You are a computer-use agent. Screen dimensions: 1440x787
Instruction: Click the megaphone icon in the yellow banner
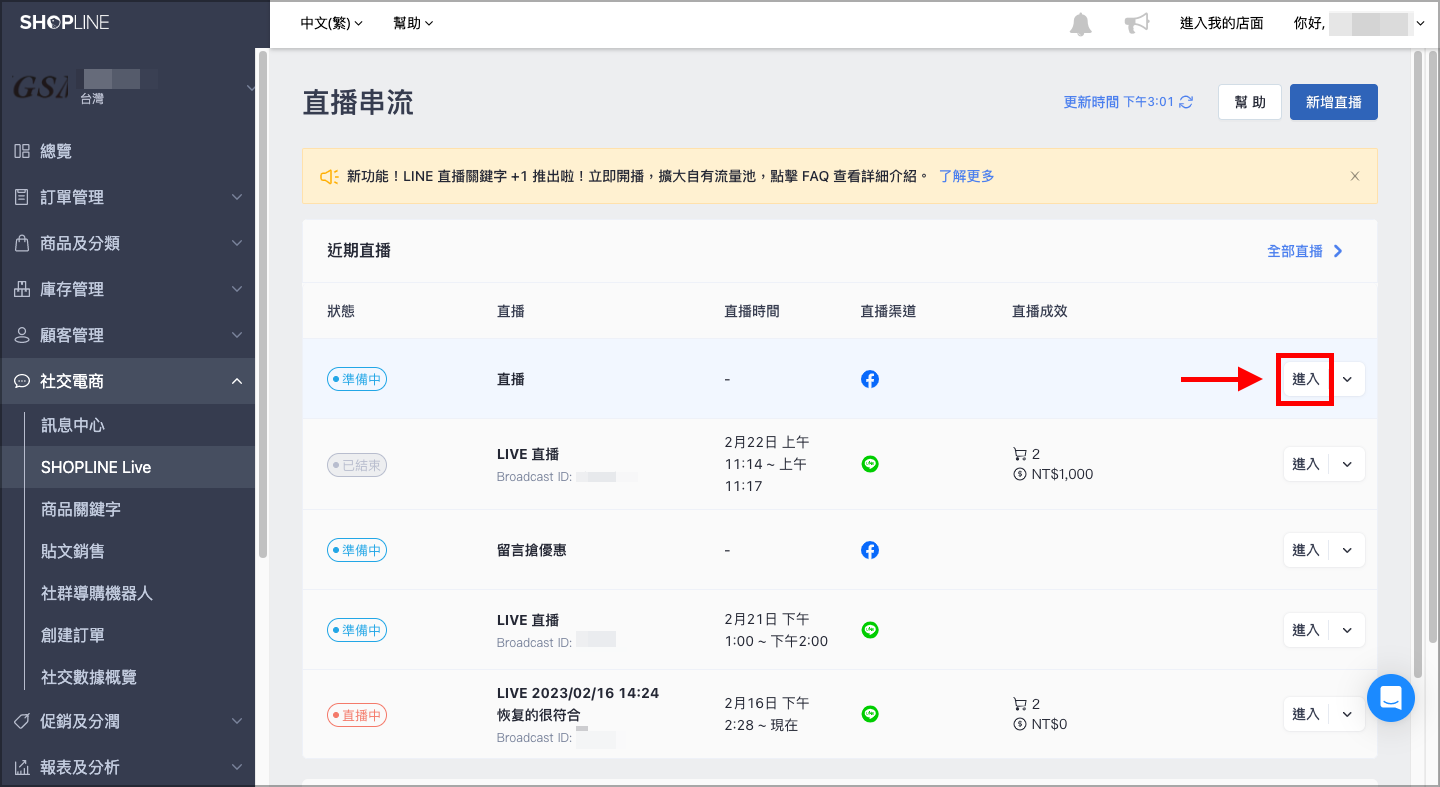pyautogui.click(x=329, y=177)
